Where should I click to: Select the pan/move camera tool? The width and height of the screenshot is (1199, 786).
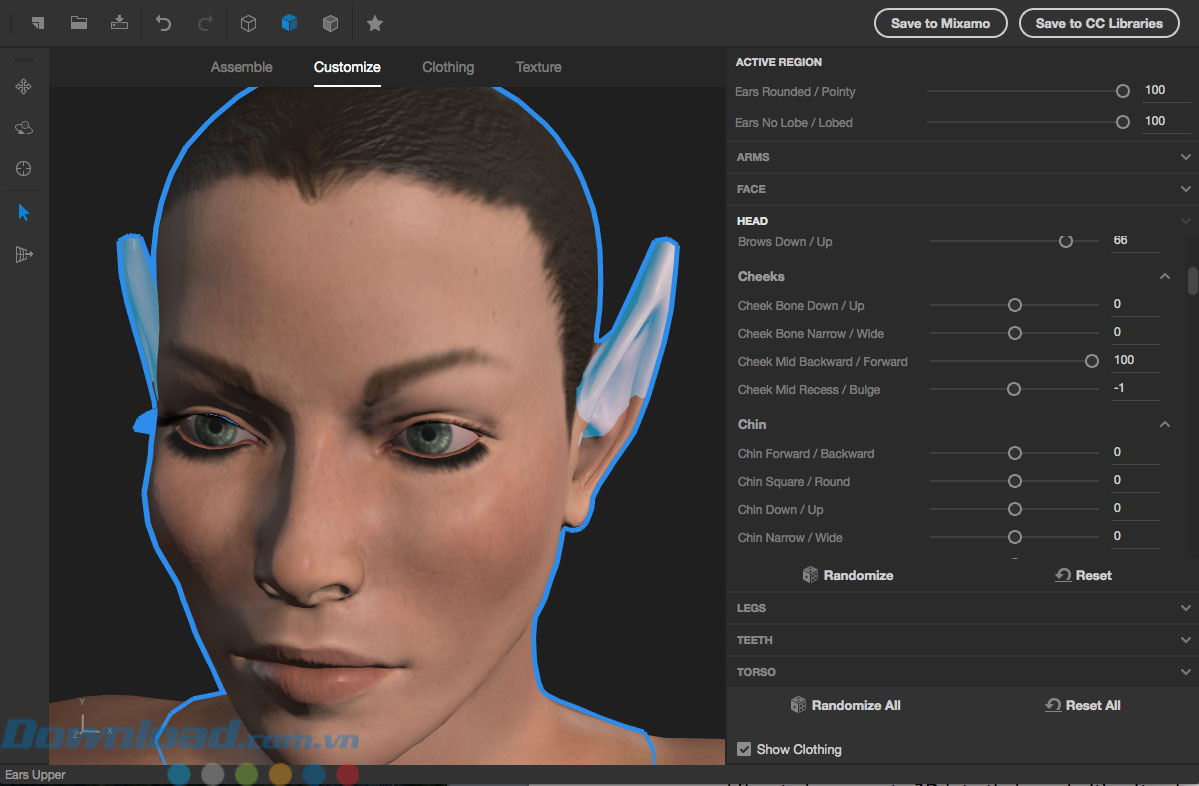[24, 87]
